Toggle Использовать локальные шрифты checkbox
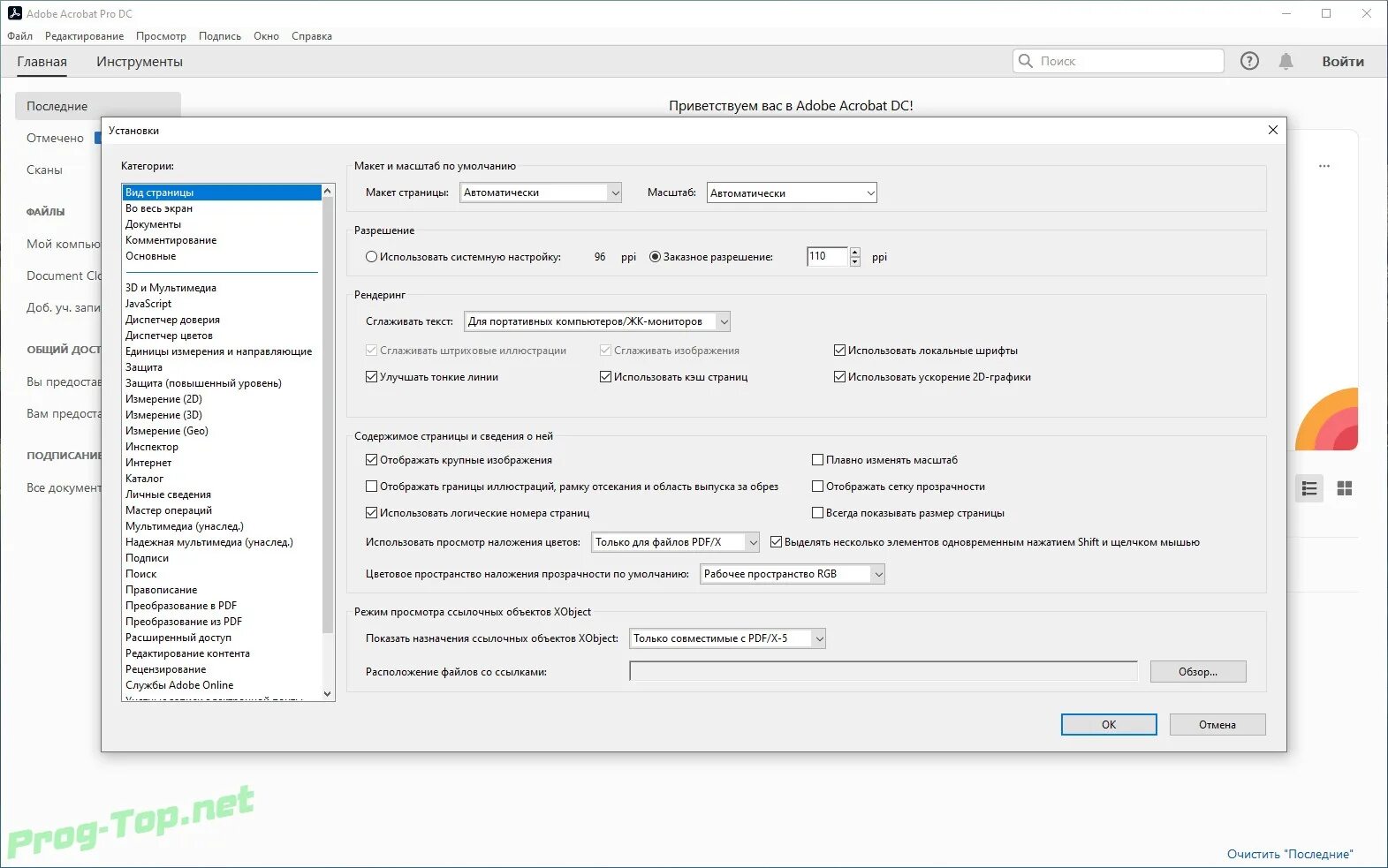The width and height of the screenshot is (1388, 868). click(x=839, y=351)
